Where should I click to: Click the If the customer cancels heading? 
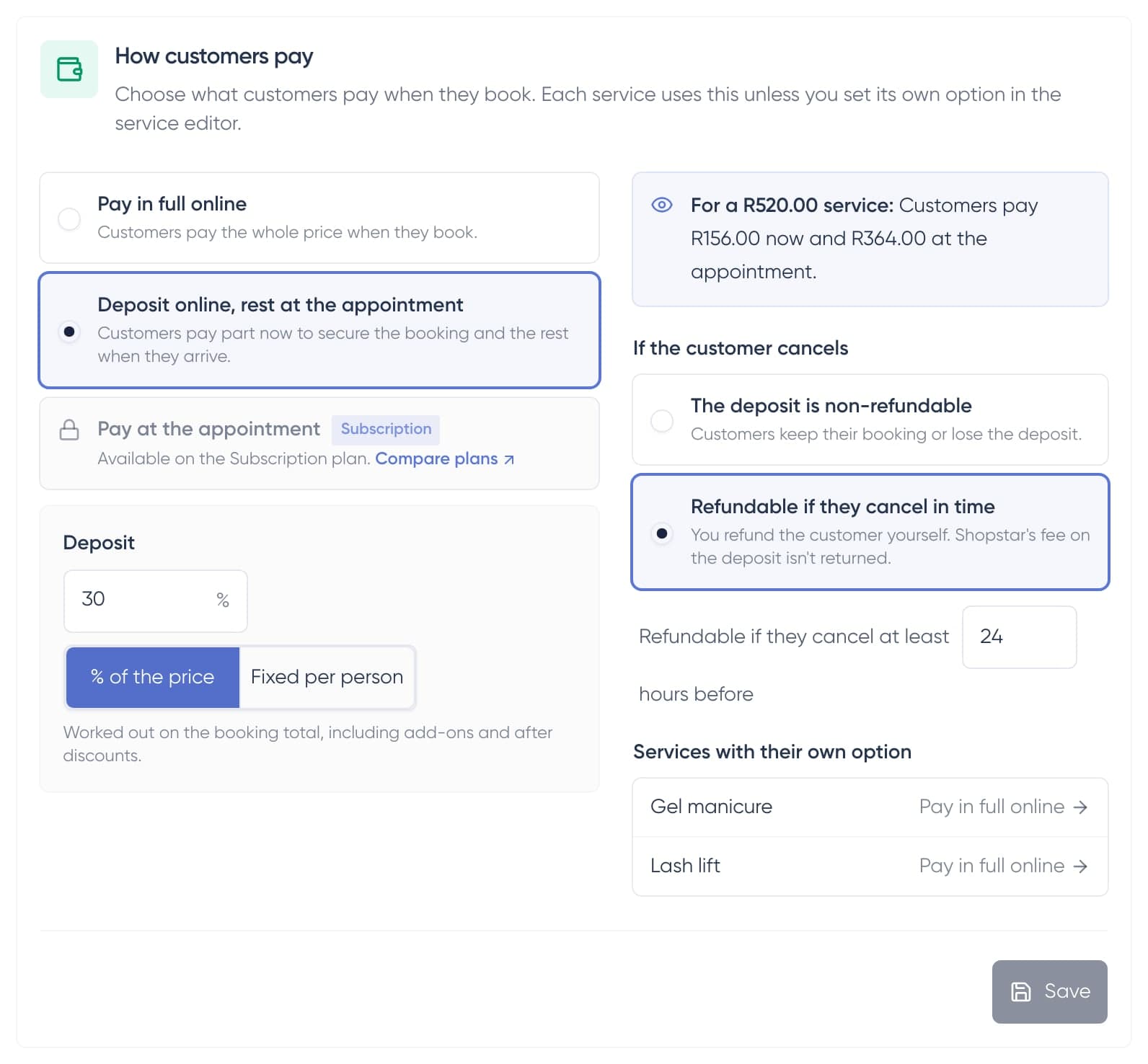741,348
